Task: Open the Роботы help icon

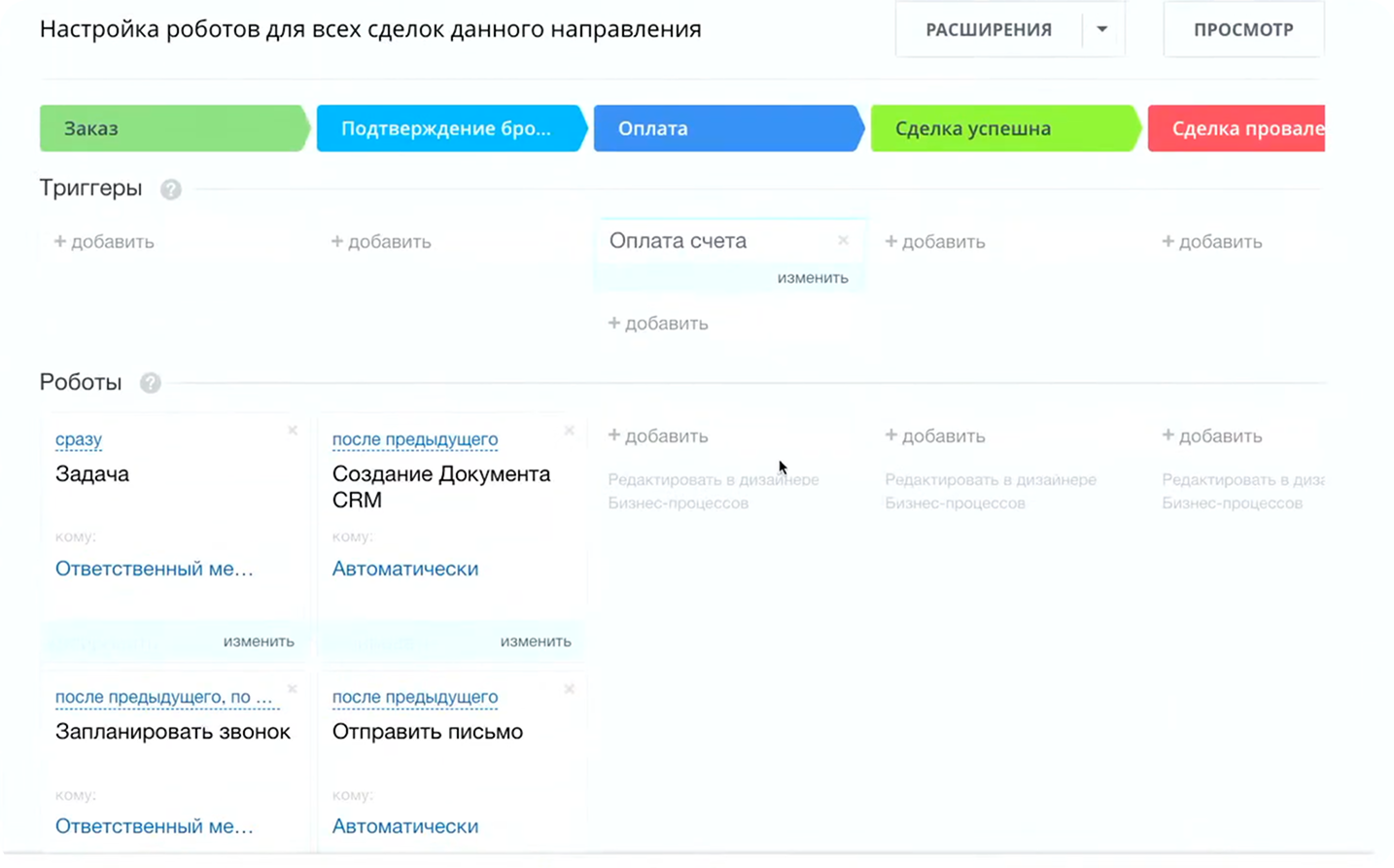Action: [150, 383]
